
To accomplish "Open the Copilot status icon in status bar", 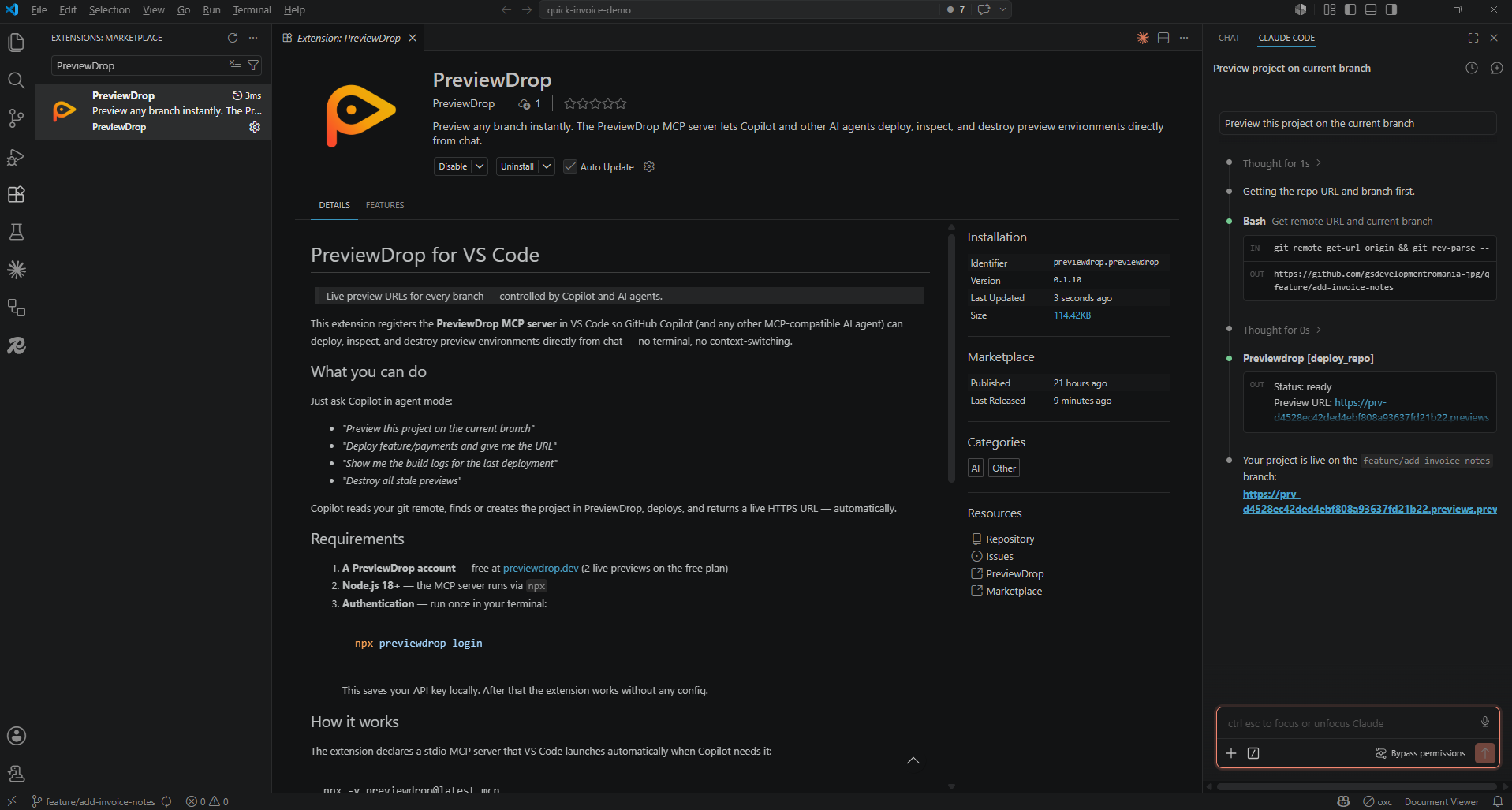I will [x=1344, y=802].
